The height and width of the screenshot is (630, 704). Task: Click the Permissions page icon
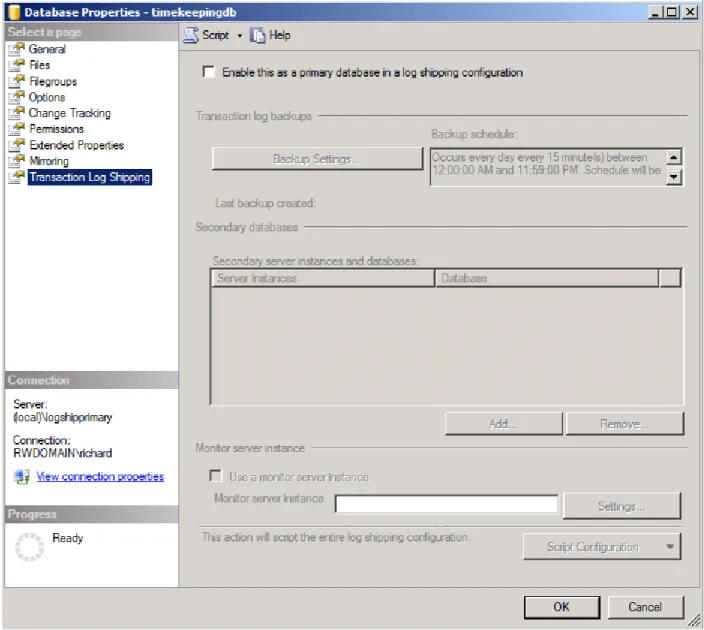(x=17, y=129)
